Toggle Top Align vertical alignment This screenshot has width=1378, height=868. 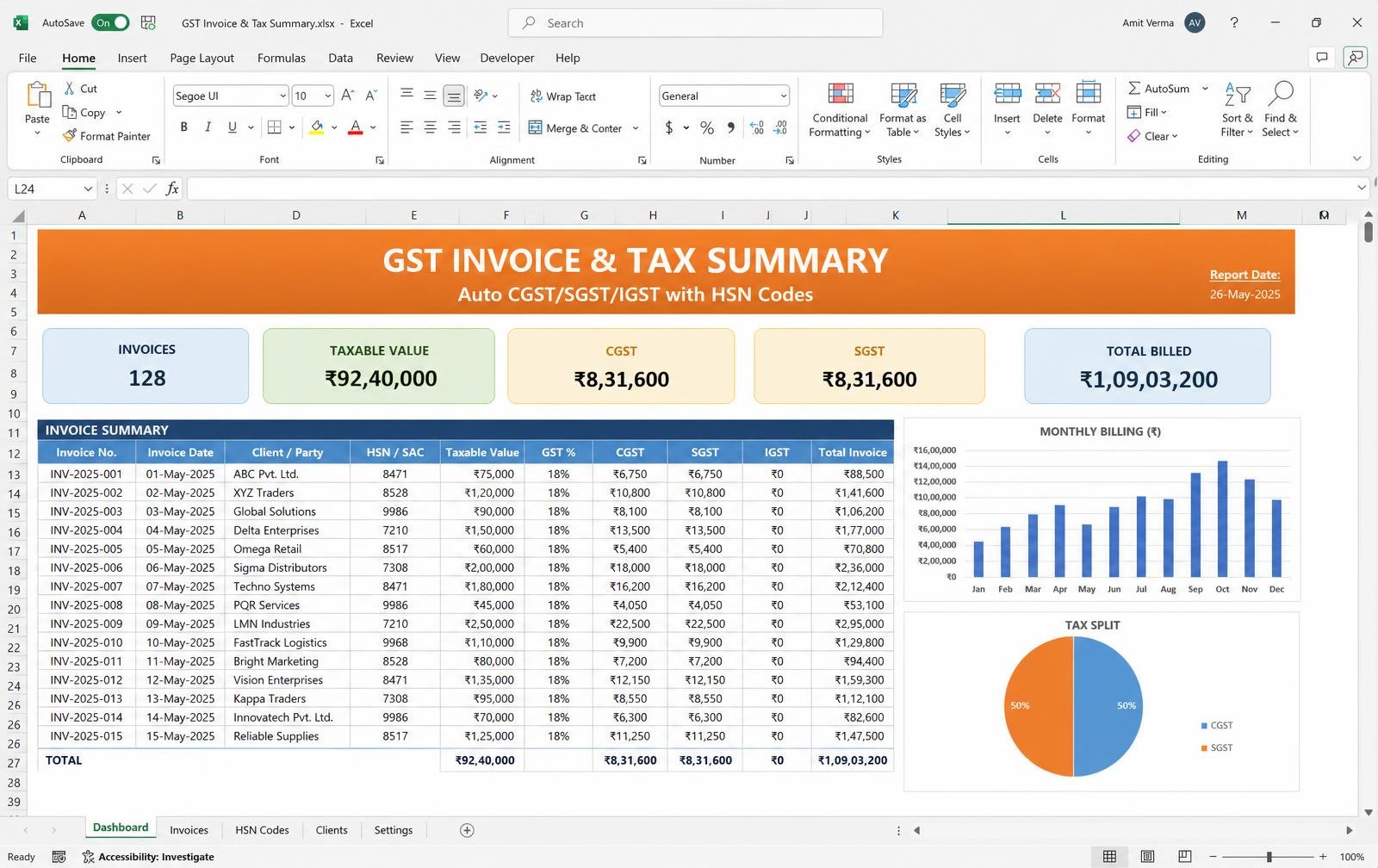point(407,95)
